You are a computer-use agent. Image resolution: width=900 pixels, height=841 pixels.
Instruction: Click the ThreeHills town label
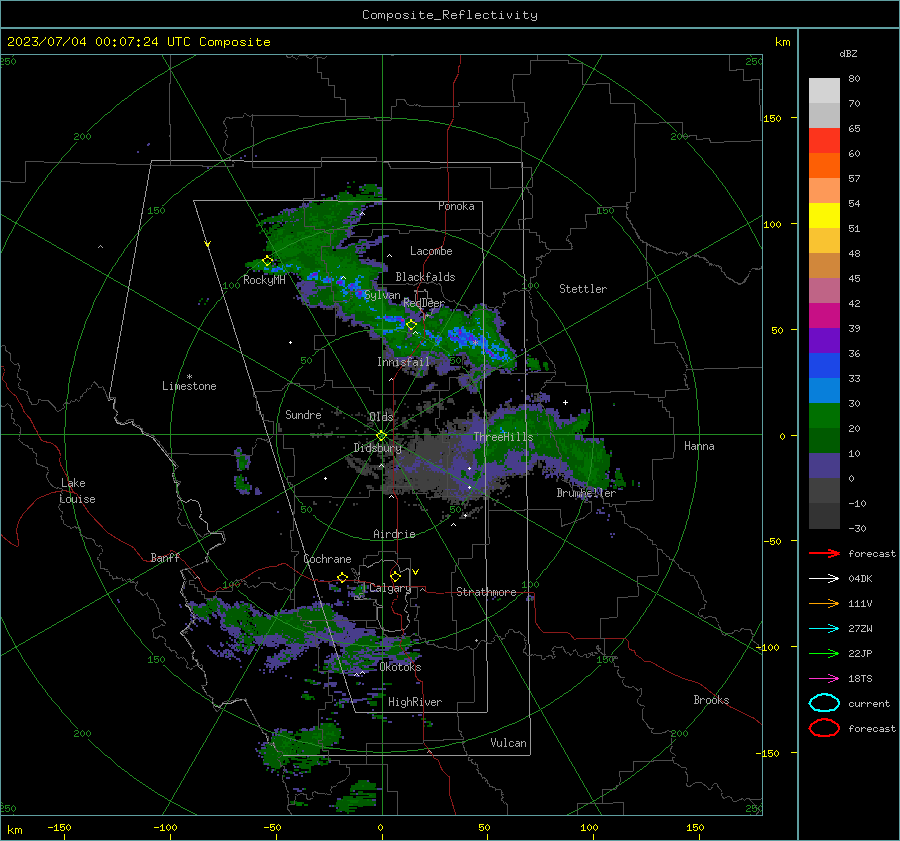[503, 437]
